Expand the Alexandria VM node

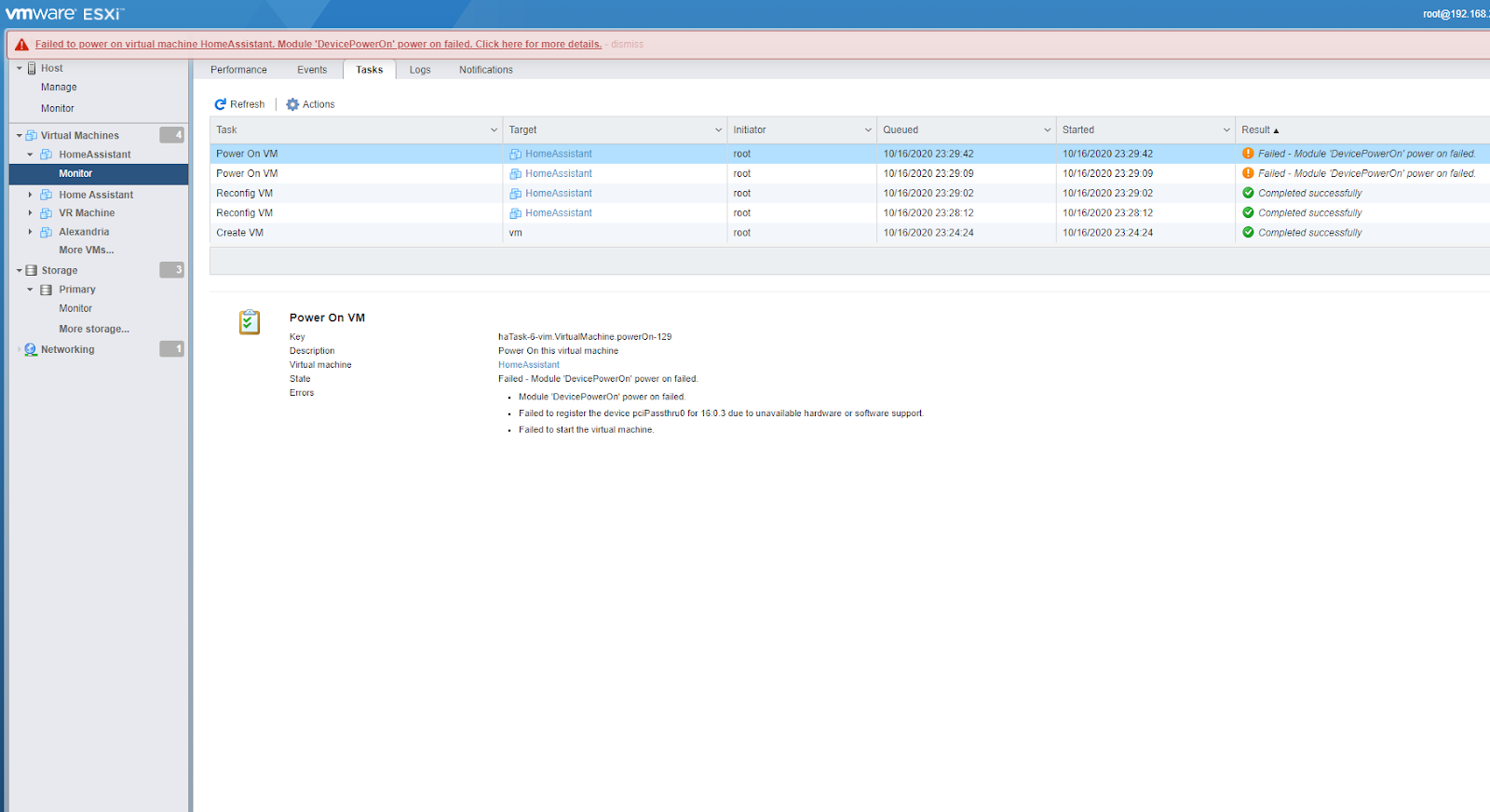tap(30, 232)
